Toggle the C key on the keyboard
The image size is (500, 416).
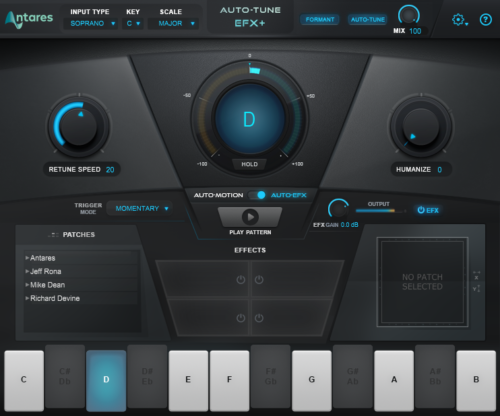pyautogui.click(x=24, y=380)
